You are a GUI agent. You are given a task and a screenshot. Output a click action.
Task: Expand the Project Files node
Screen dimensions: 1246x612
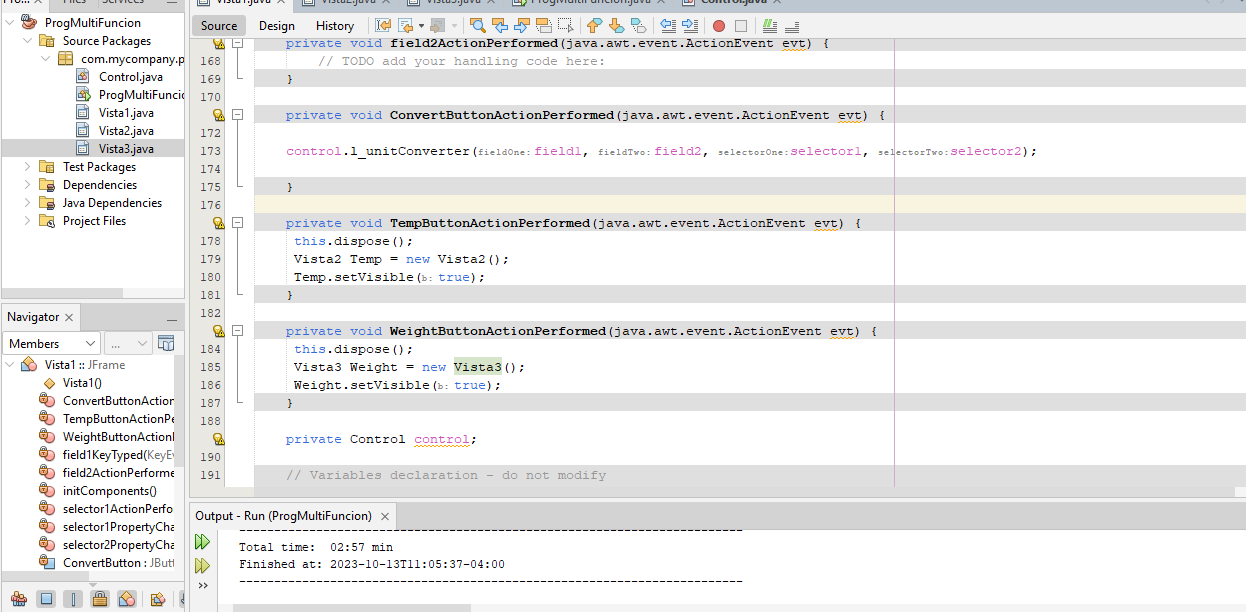(x=27, y=221)
